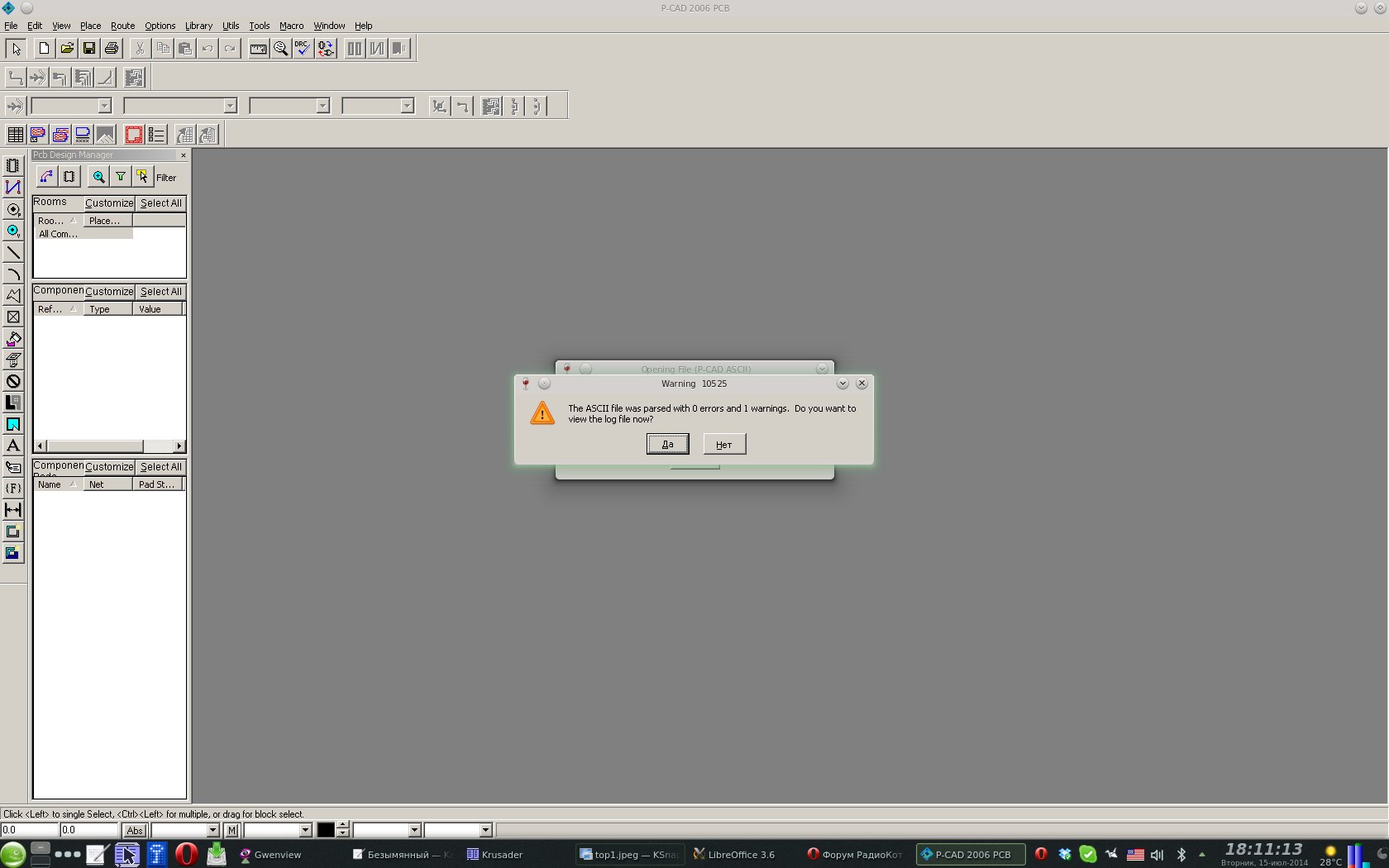Open the last status bar dropdown
This screenshot has width=1389, height=868.
click(485, 830)
